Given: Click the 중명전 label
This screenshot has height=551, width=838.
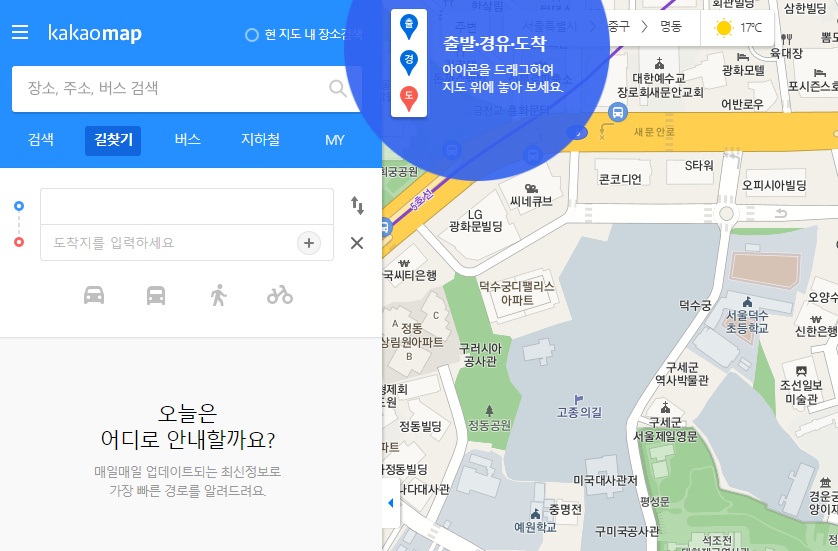Looking at the screenshot, I should pyautogui.click(x=565, y=509).
